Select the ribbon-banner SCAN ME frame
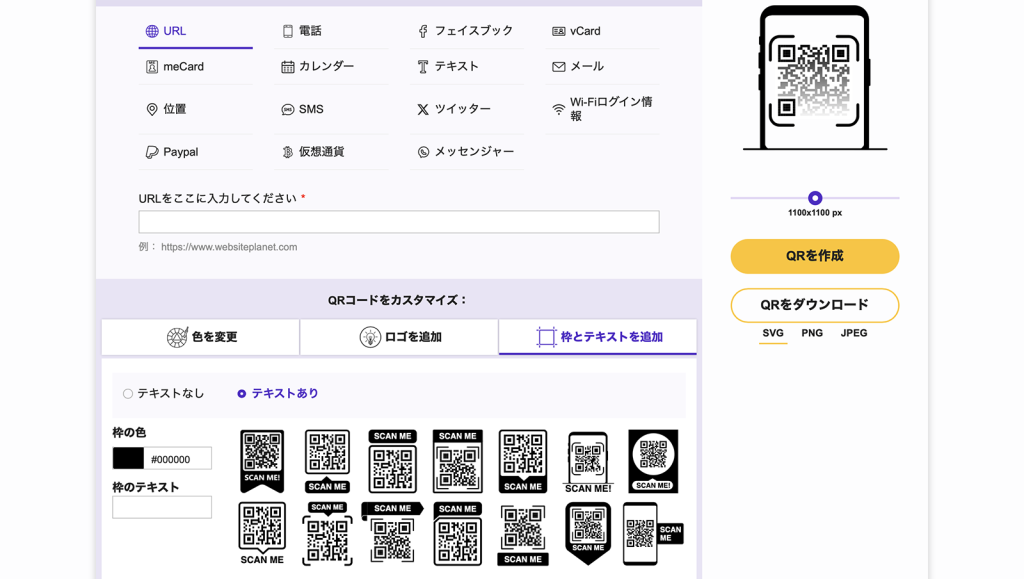 pyautogui.click(x=392, y=533)
